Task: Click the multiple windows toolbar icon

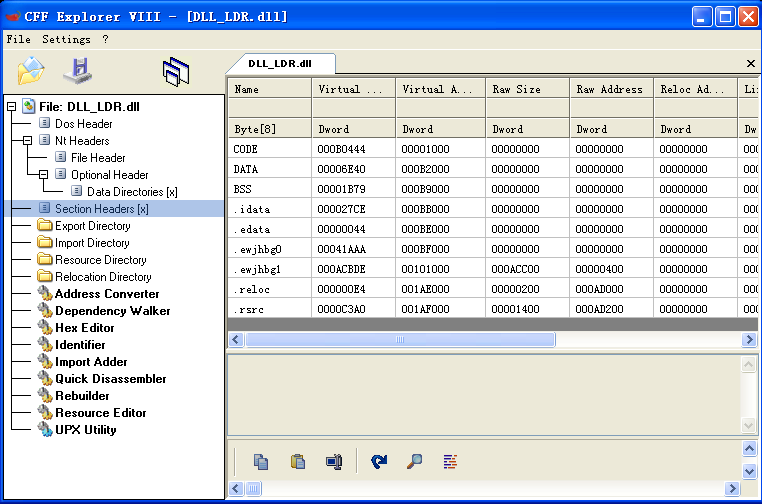Action: [176, 72]
